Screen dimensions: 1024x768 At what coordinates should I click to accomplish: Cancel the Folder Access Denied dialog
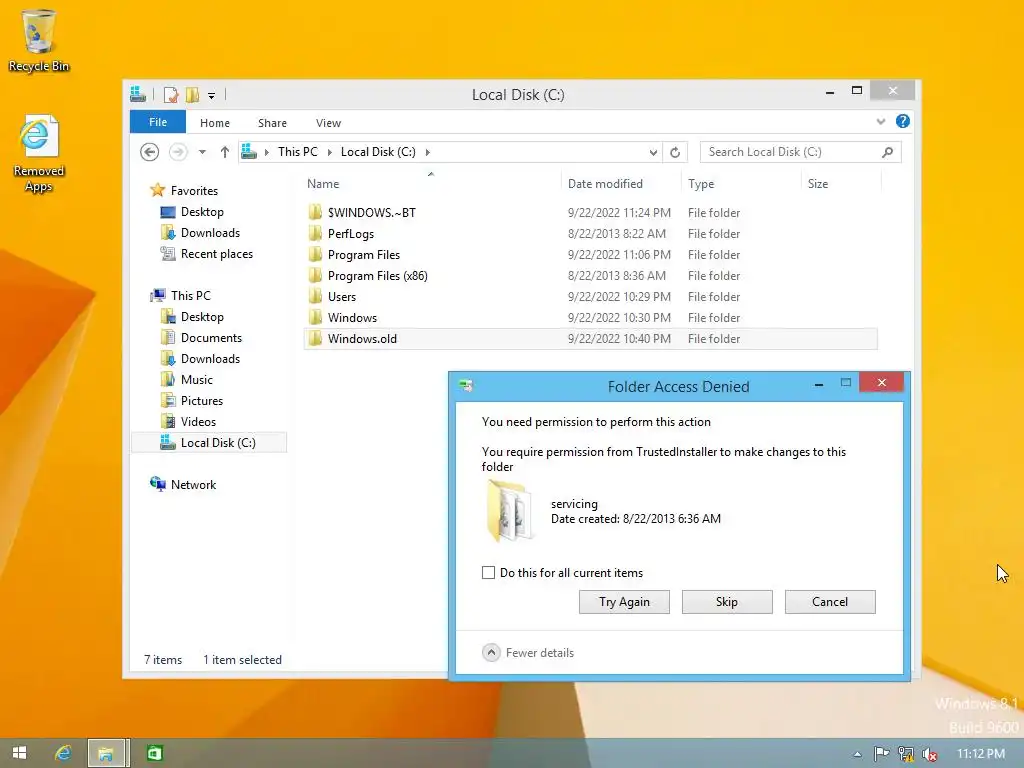click(830, 601)
